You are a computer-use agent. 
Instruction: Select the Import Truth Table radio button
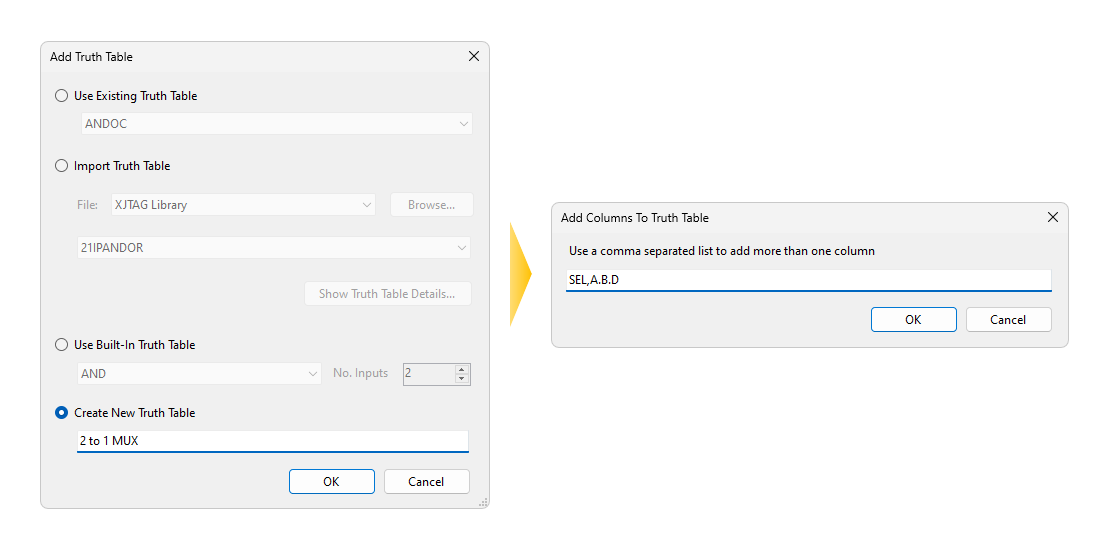(x=62, y=166)
